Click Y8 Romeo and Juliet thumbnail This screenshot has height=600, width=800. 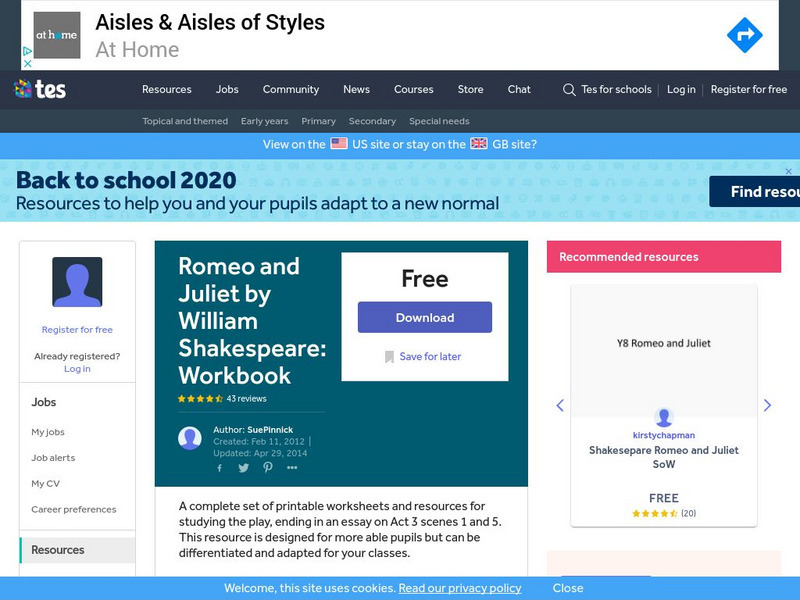[664, 351]
